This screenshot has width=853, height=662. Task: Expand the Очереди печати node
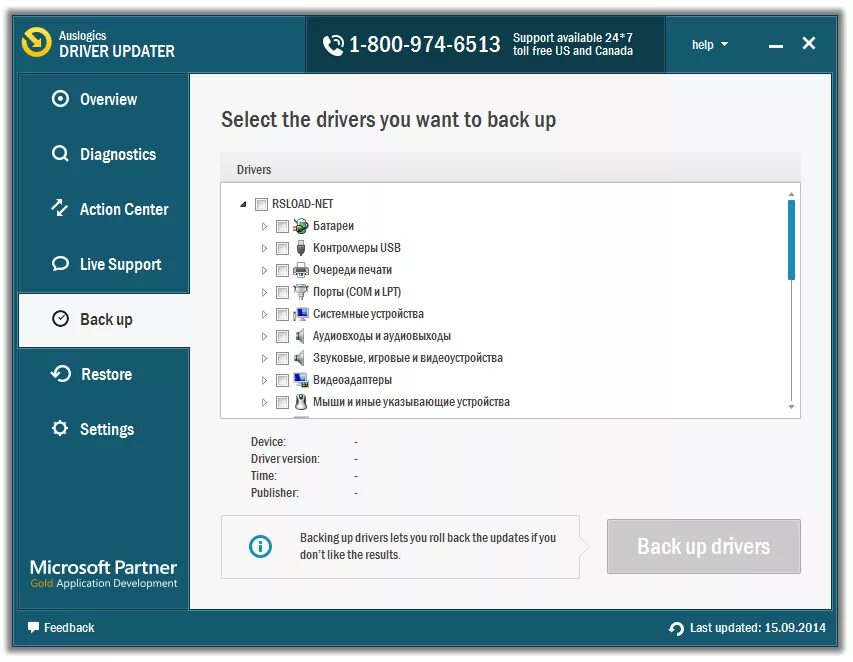[x=263, y=269]
